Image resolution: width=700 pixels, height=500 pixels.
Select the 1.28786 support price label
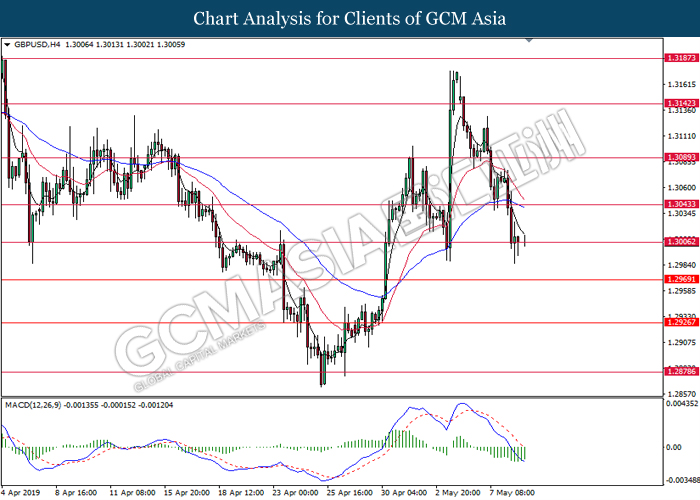[681, 371]
